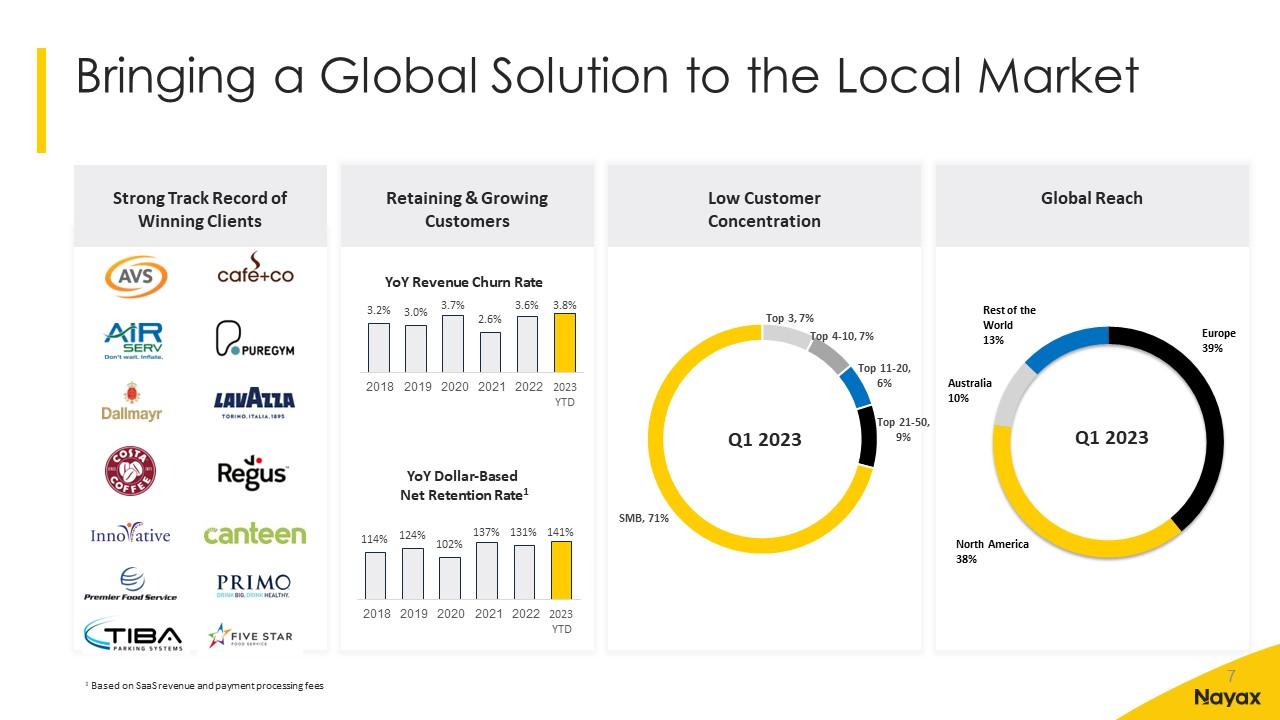Image resolution: width=1280 pixels, height=720 pixels.
Task: Click the dark gray Top 4-10 donut segment
Action: 829,354
